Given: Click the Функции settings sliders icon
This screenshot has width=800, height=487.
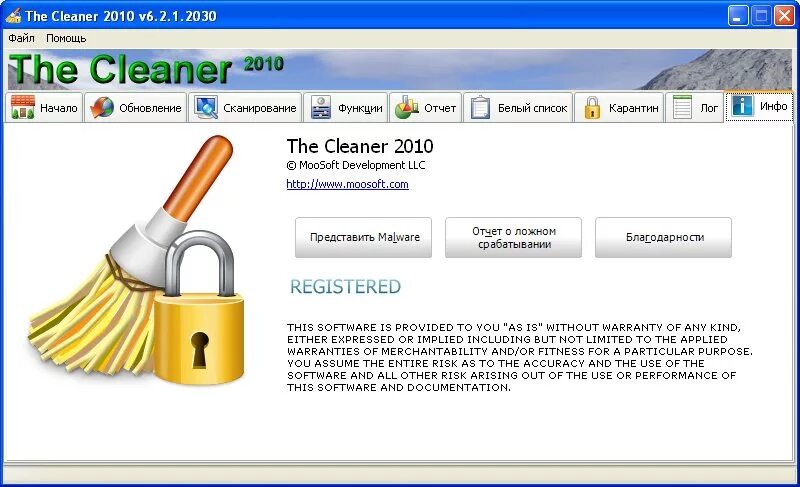Looking at the screenshot, I should 321,108.
